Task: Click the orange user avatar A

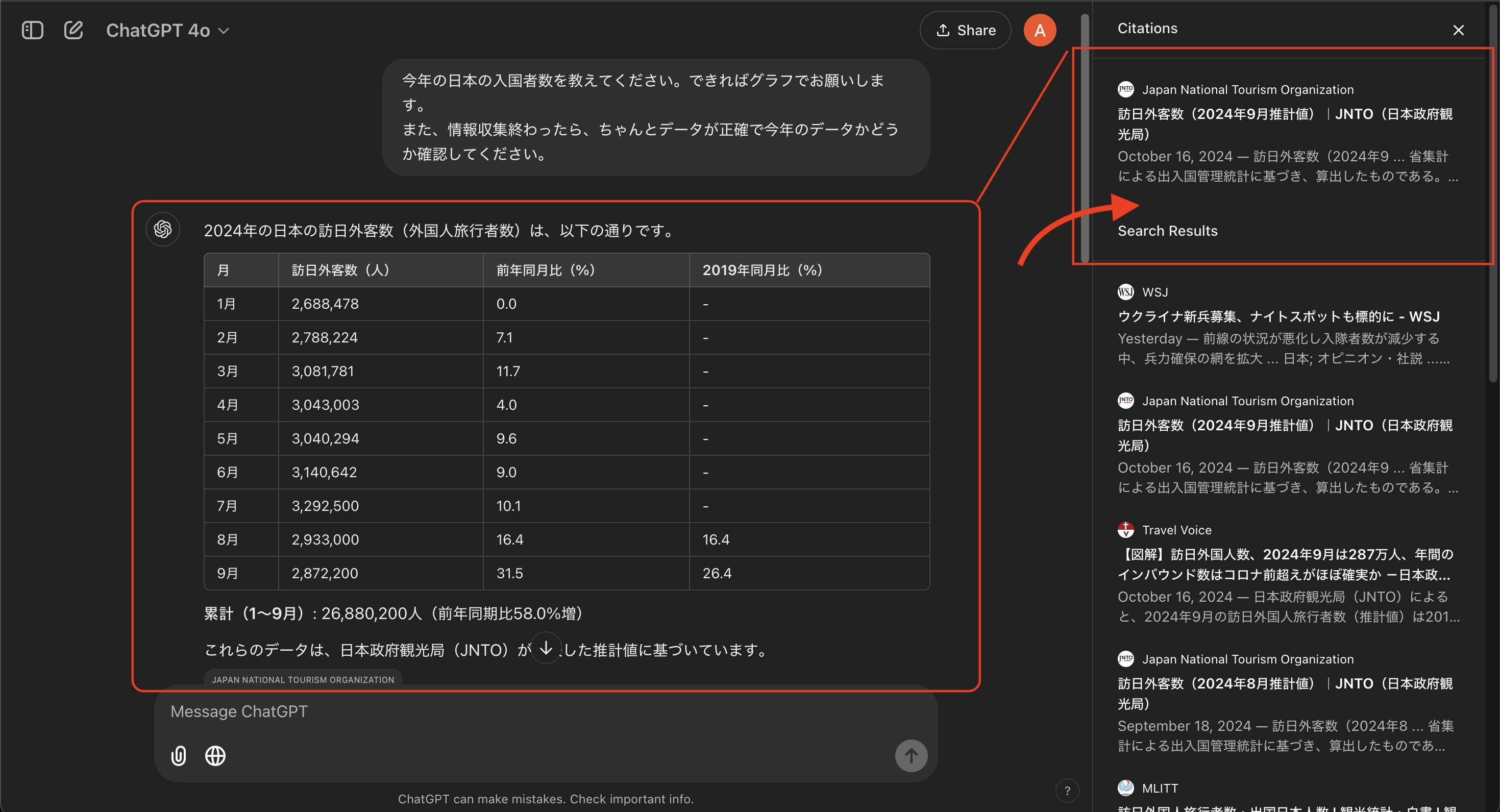Action: [1040, 30]
